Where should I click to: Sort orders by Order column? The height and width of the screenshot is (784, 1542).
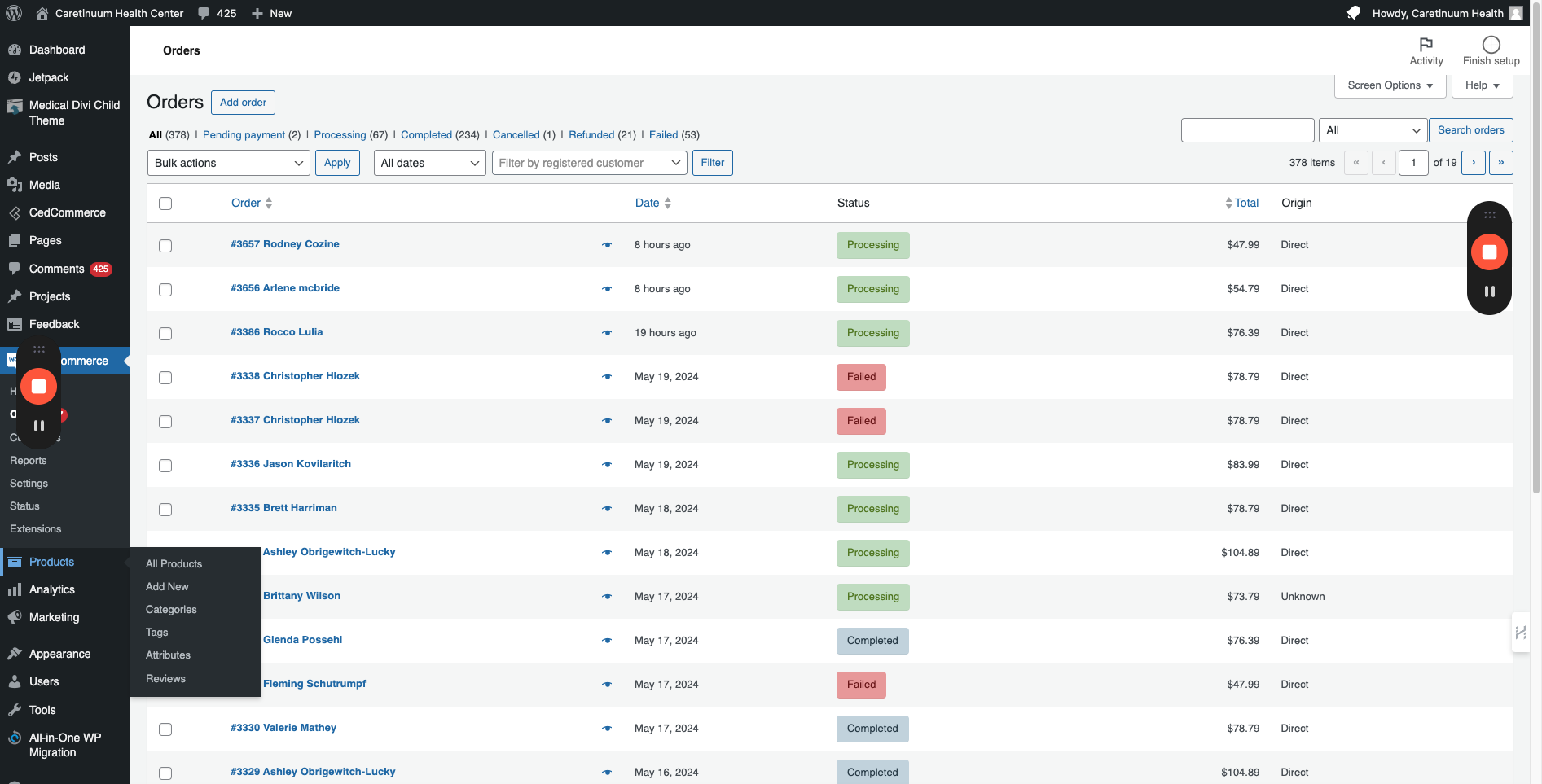(252, 203)
